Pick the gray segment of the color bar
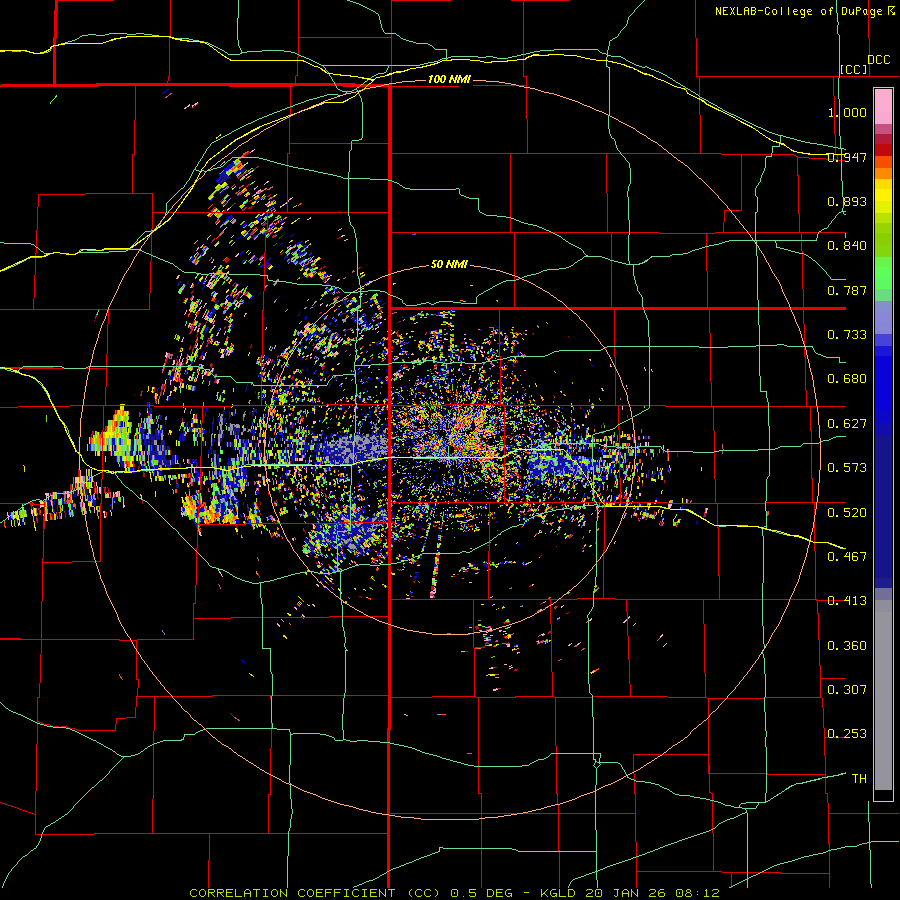Image resolution: width=900 pixels, height=900 pixels. point(883,695)
